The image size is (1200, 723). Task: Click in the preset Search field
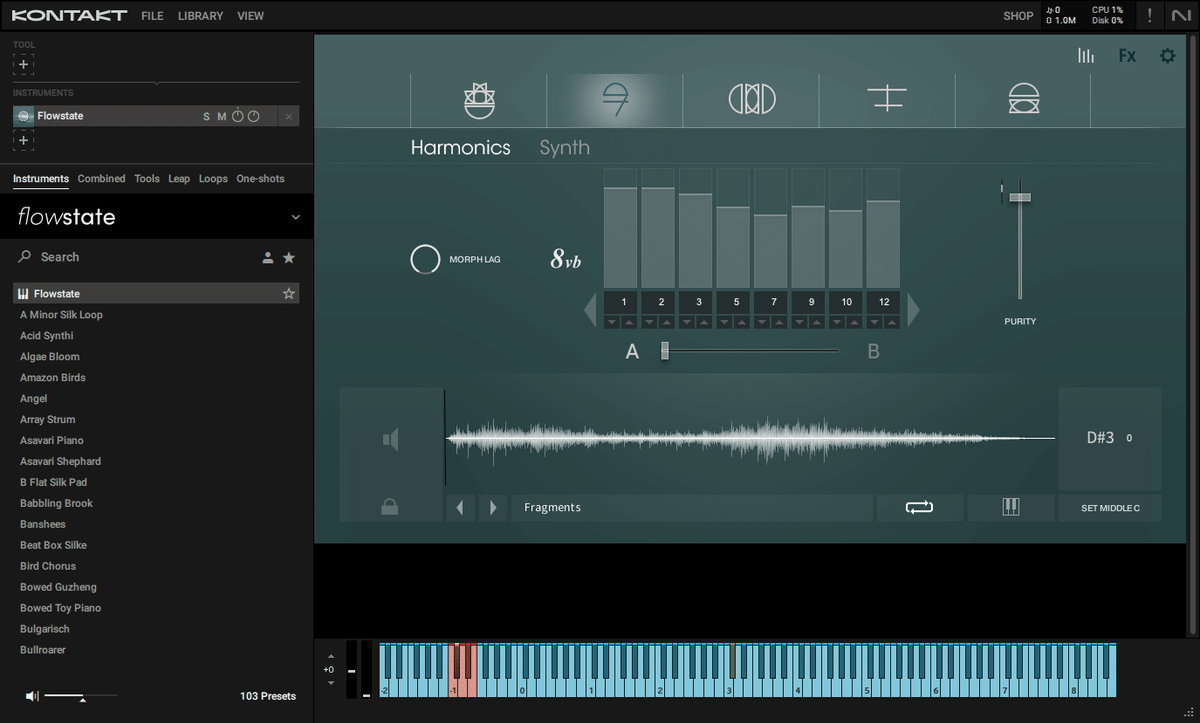135,257
